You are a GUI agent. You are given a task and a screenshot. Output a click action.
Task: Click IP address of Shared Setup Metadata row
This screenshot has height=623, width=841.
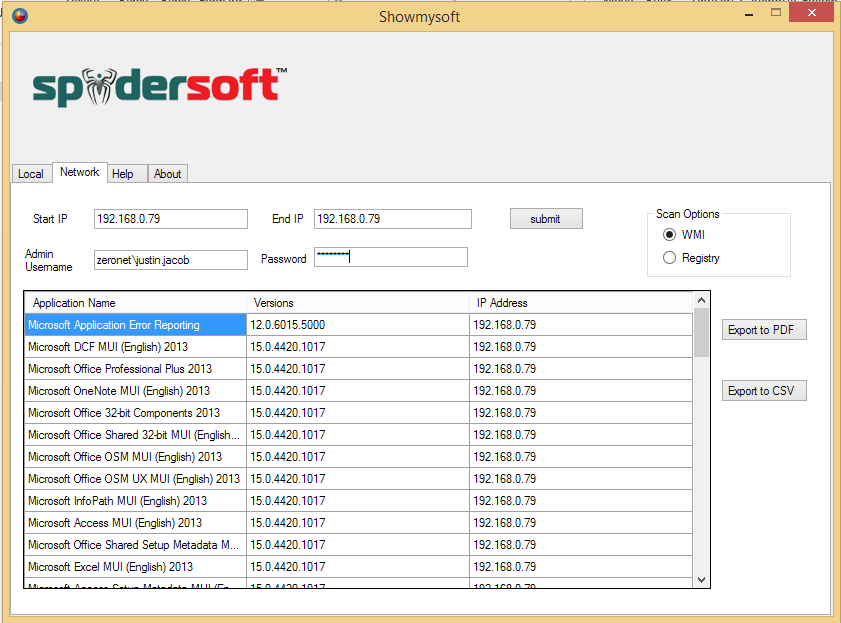tap(581, 545)
